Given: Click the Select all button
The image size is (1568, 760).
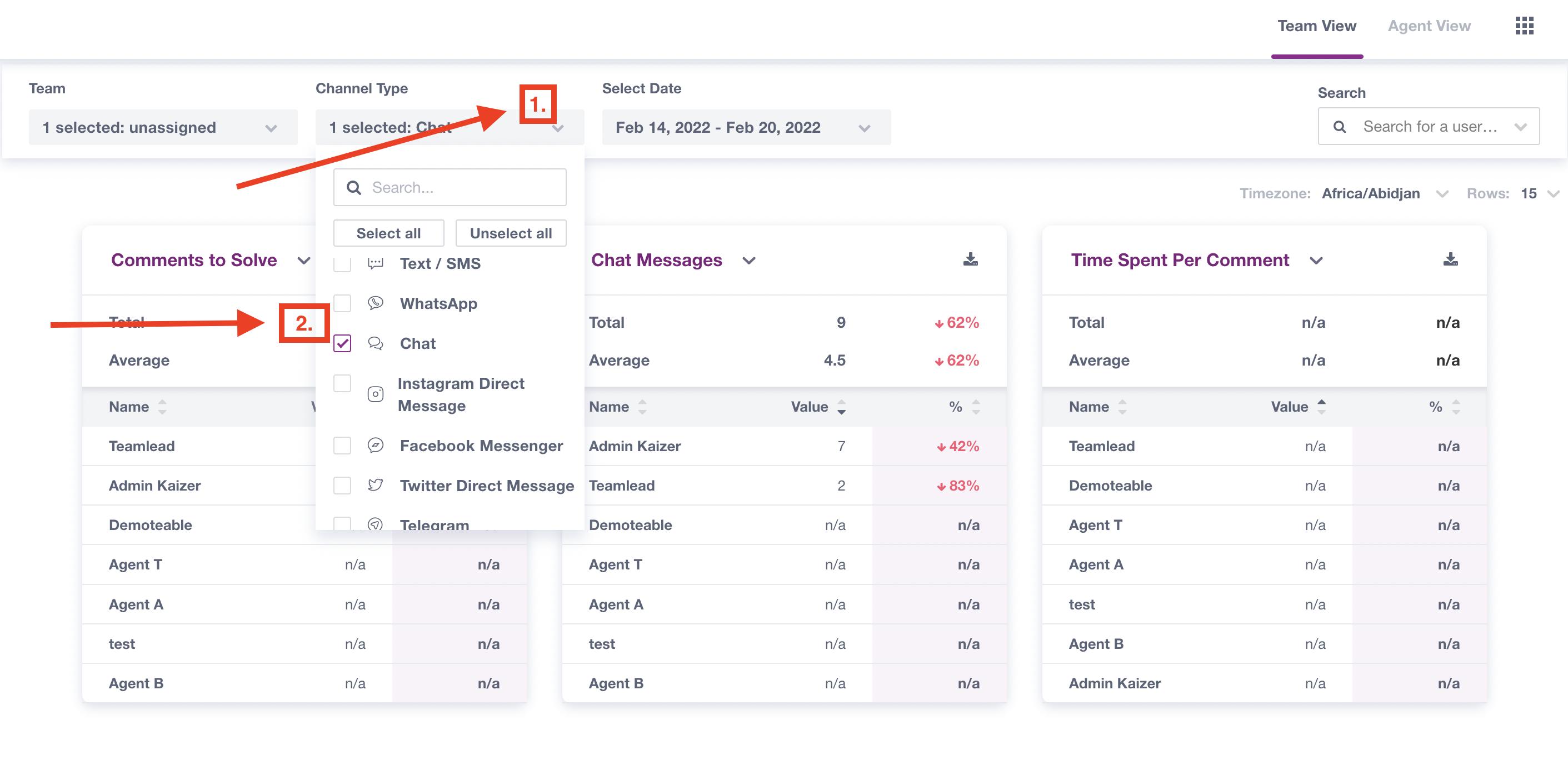Looking at the screenshot, I should click(x=388, y=233).
